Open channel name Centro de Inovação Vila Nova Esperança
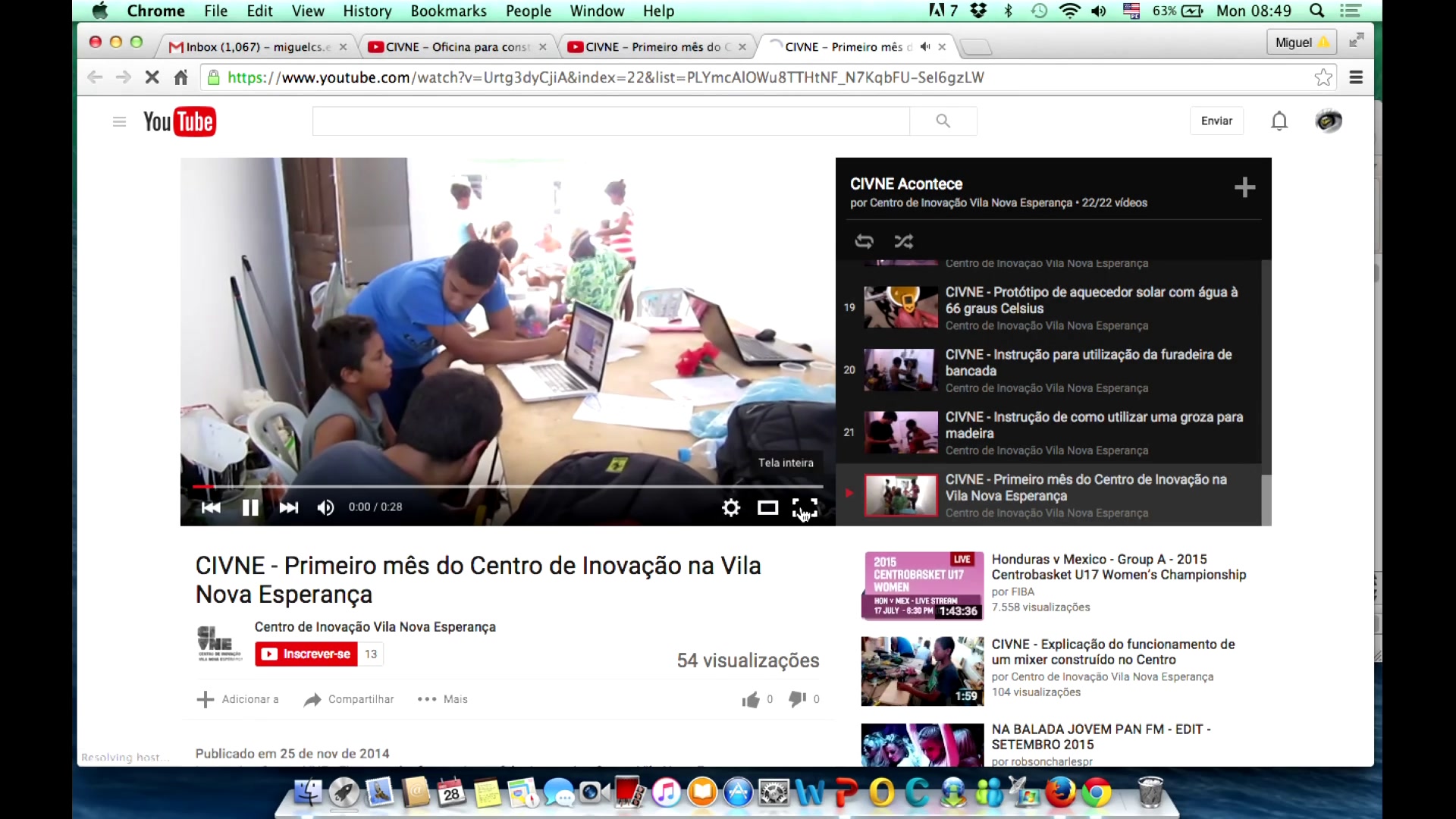The height and width of the screenshot is (819, 1456). click(x=375, y=627)
